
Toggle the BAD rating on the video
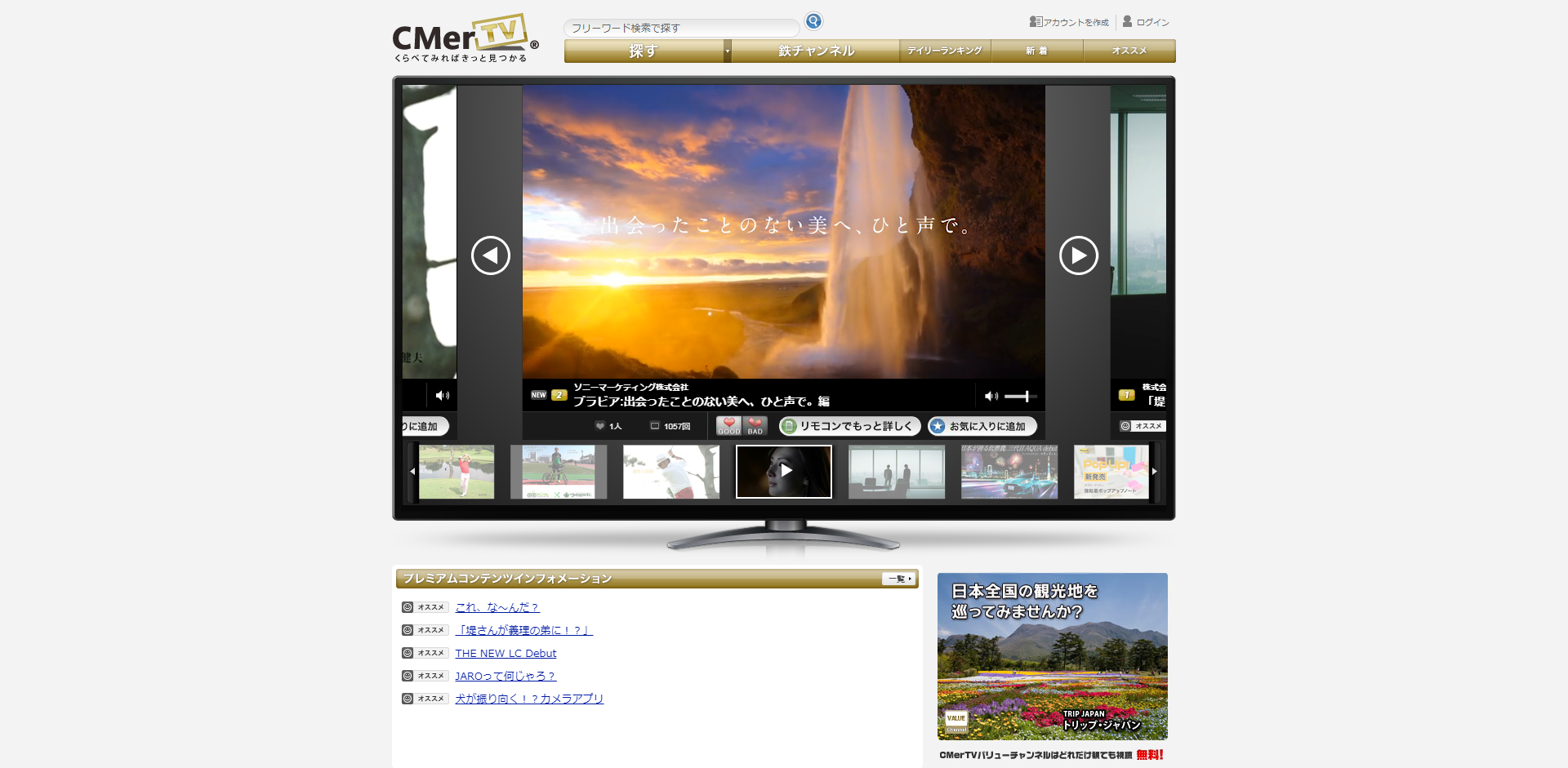tap(755, 424)
